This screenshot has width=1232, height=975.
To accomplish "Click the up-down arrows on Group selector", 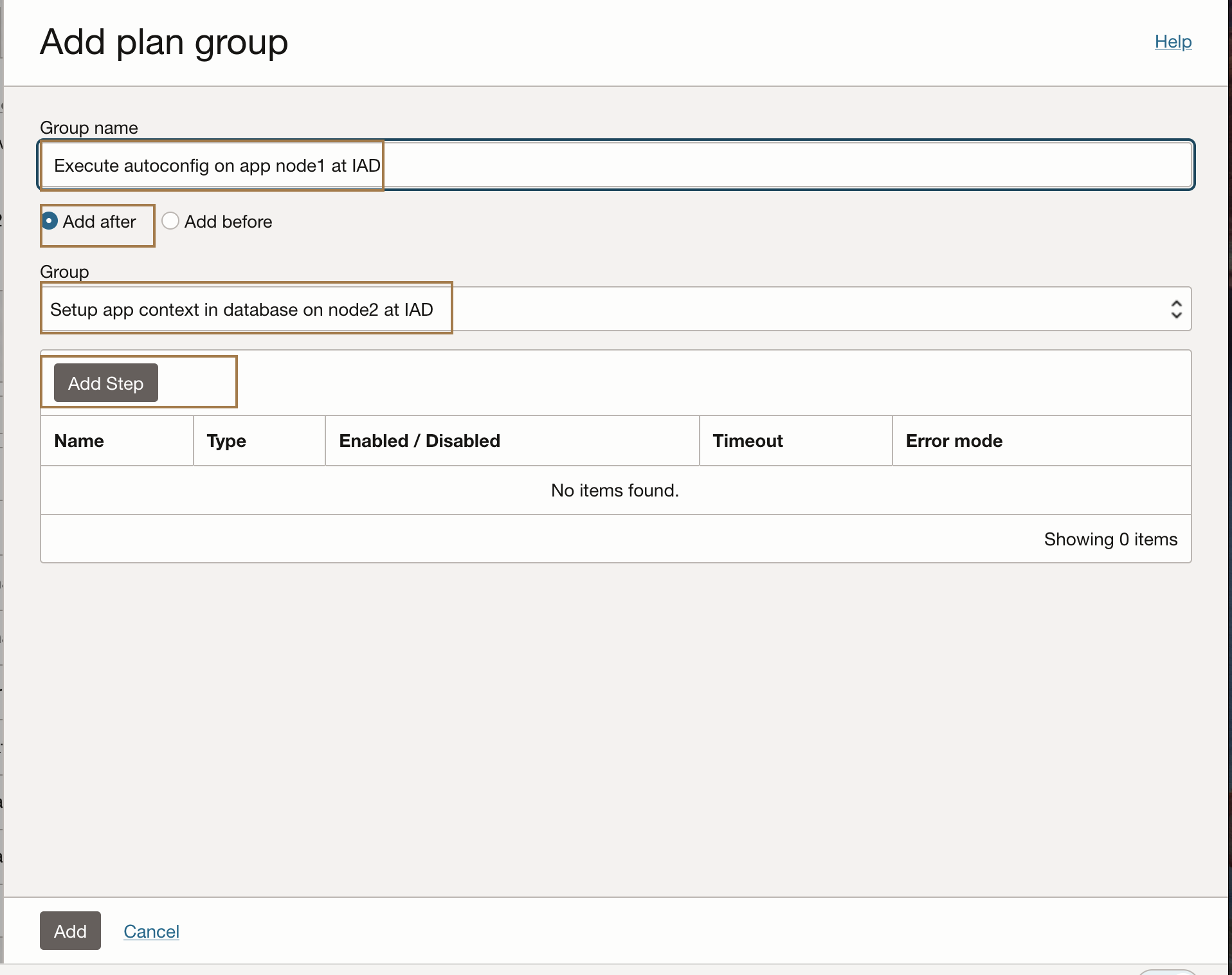I will (x=1176, y=309).
